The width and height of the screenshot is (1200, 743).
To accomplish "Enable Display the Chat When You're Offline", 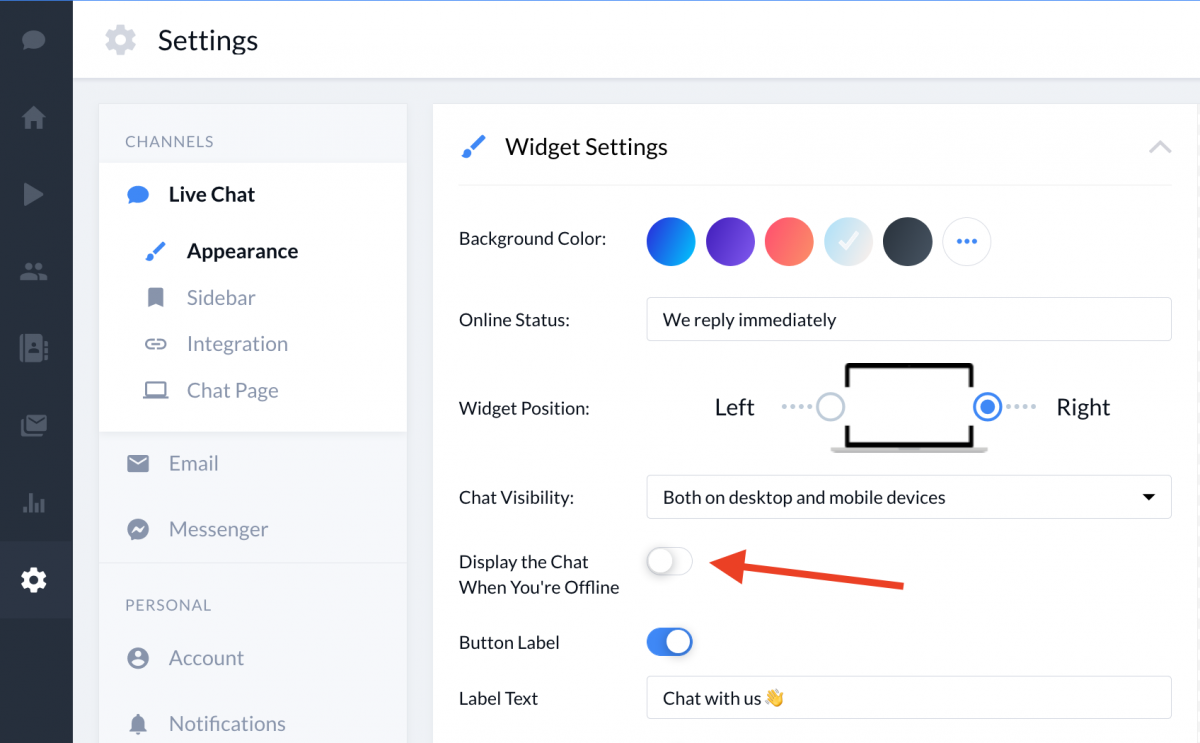I will pos(669,562).
